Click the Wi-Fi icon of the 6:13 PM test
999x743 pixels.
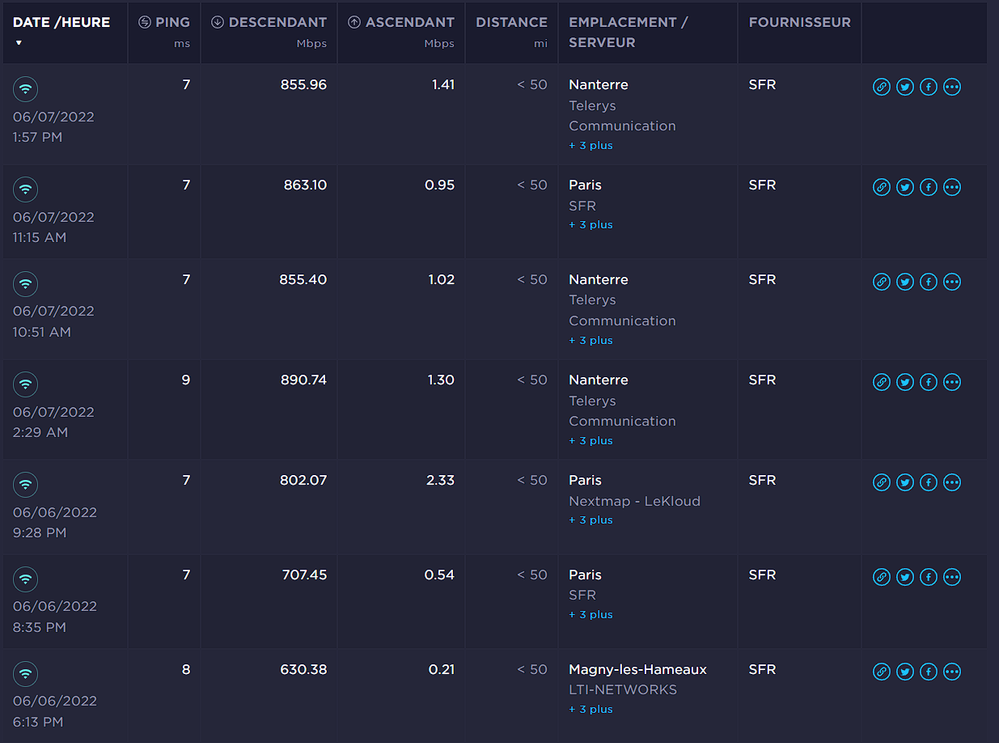[x=26, y=674]
